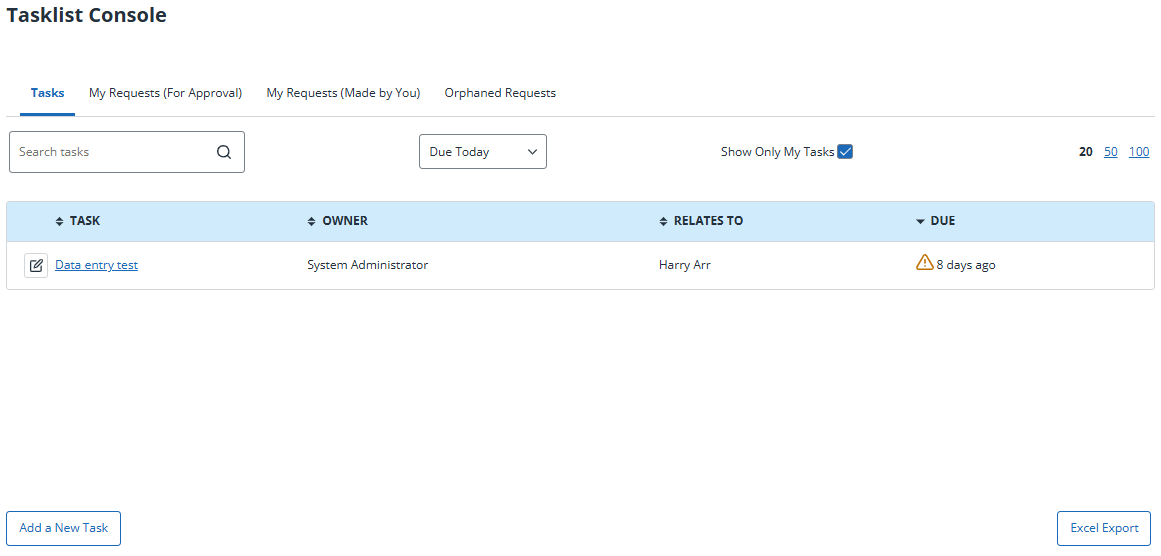This screenshot has height=556, width=1161.
Task: Select 20 tasks per page
Action: pos(1085,152)
